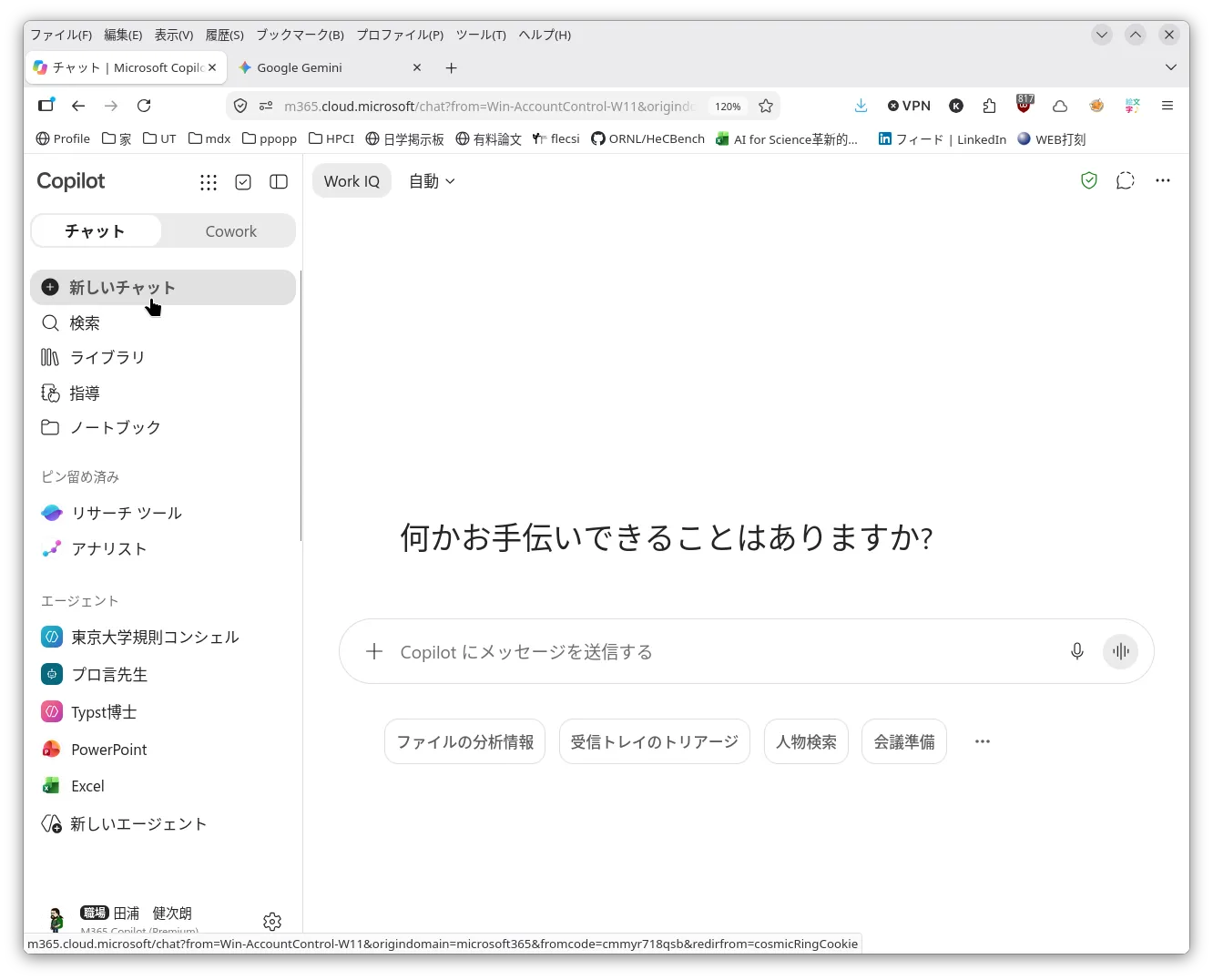Create a 新しいエージェント
Screen dimensions: 1213x980
pos(163,823)
